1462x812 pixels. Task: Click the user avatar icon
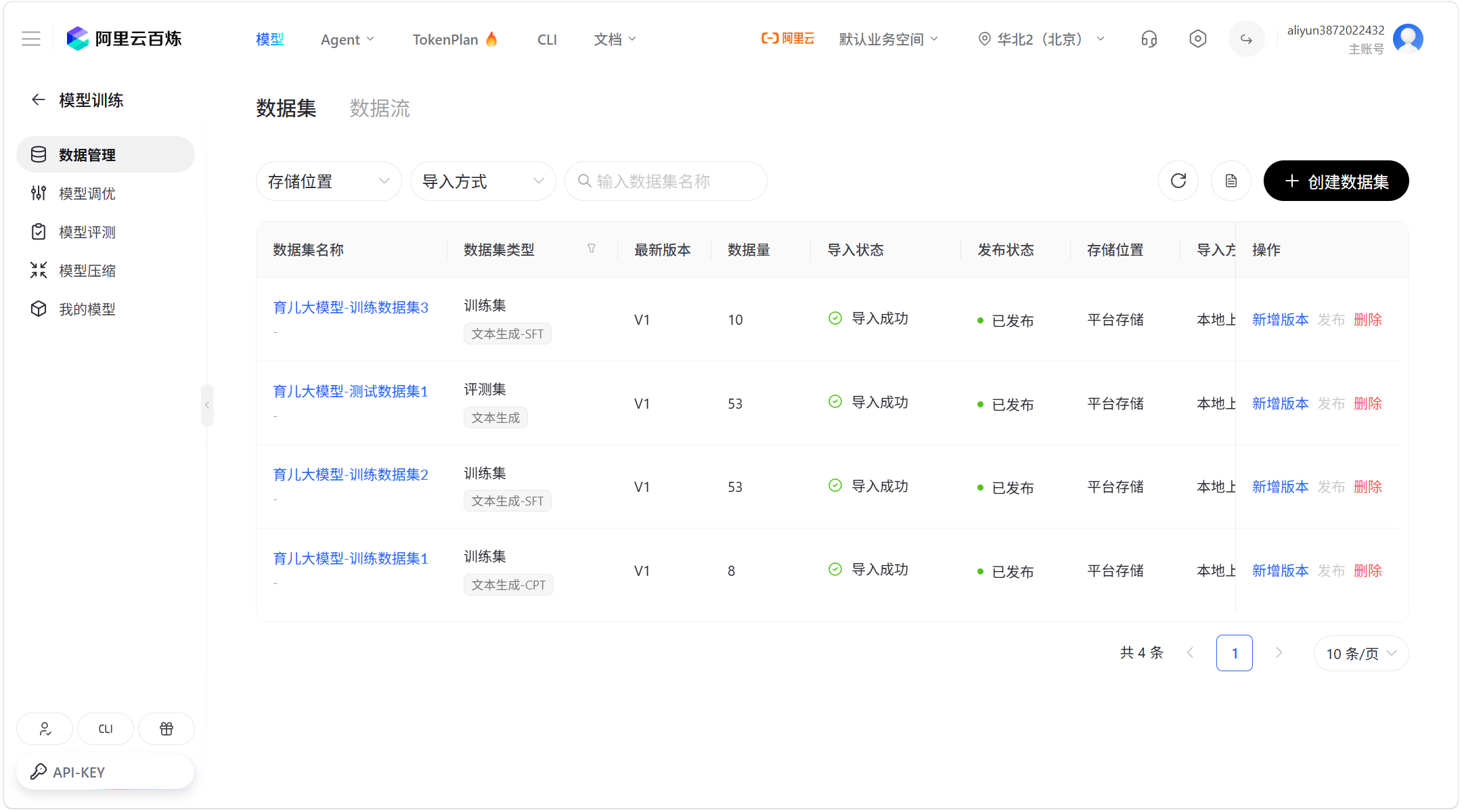1408,39
